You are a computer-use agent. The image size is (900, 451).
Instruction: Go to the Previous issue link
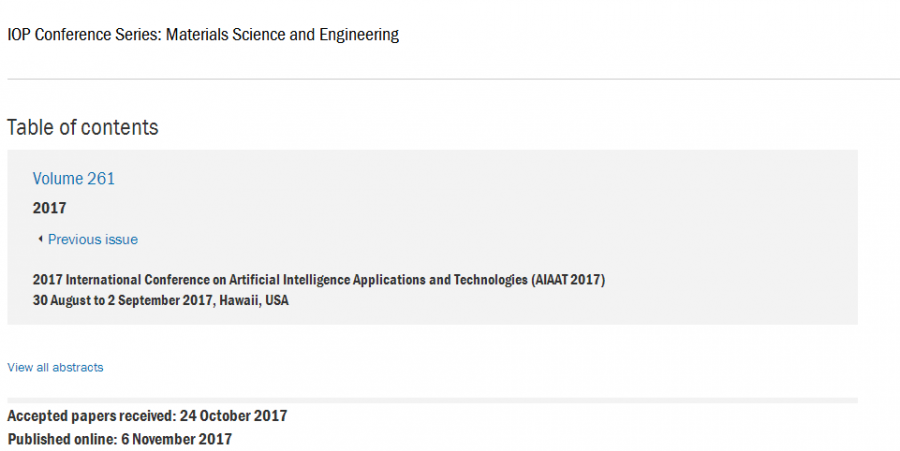pyautogui.click(x=93, y=240)
